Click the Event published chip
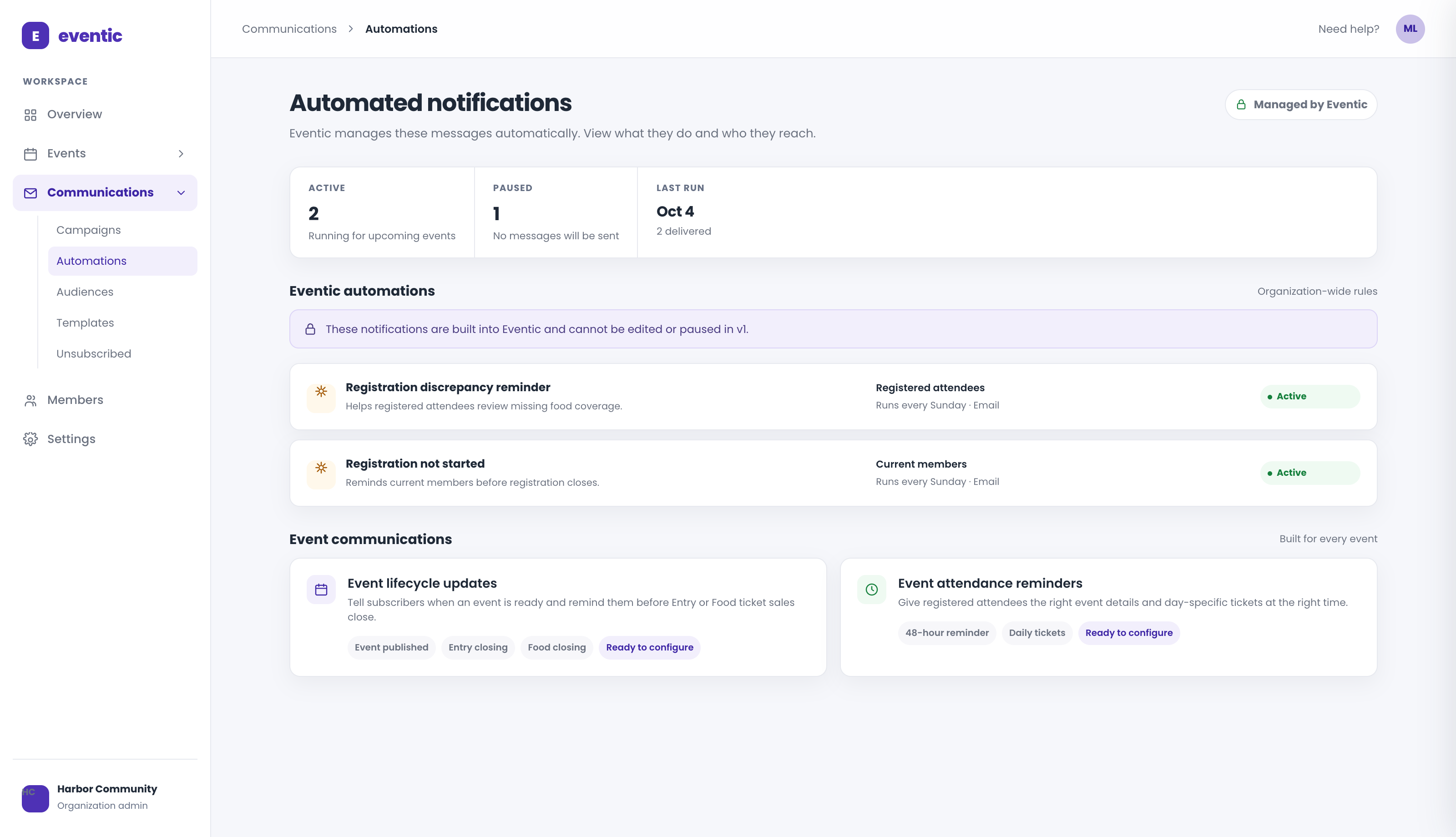1456x837 pixels. (391, 647)
